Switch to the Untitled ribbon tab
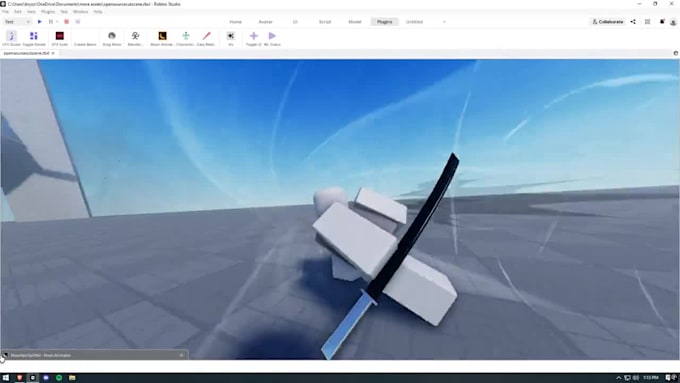 pos(414,22)
